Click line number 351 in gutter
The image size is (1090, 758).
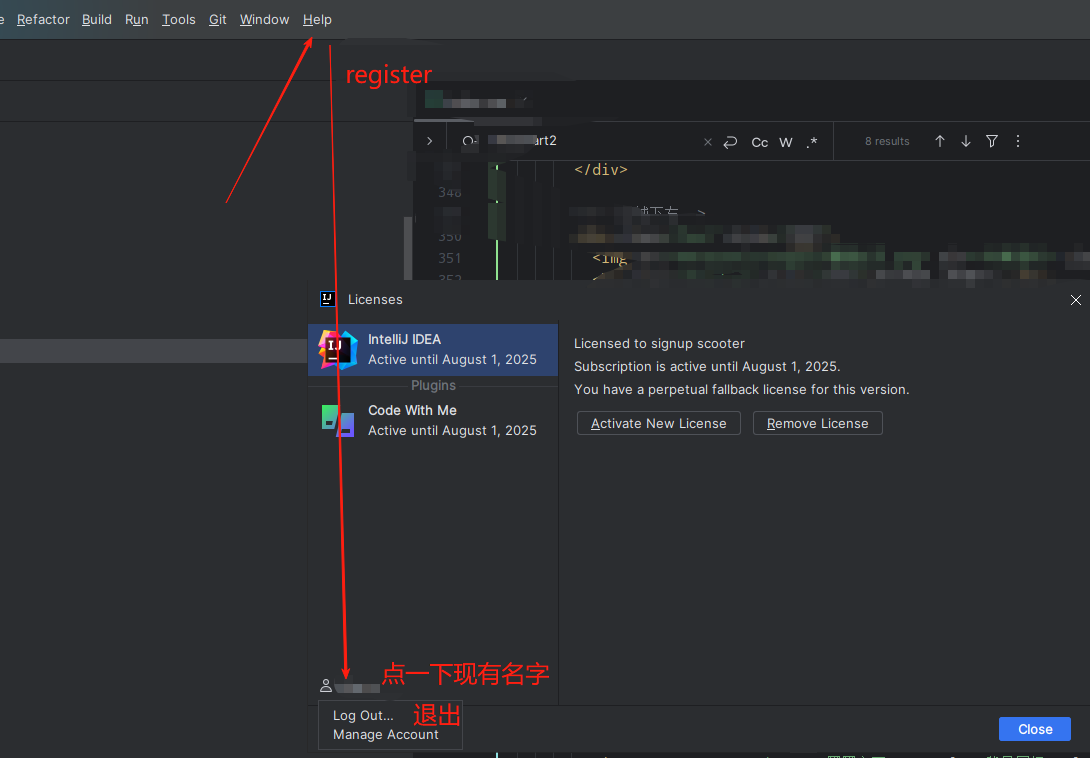point(450,258)
